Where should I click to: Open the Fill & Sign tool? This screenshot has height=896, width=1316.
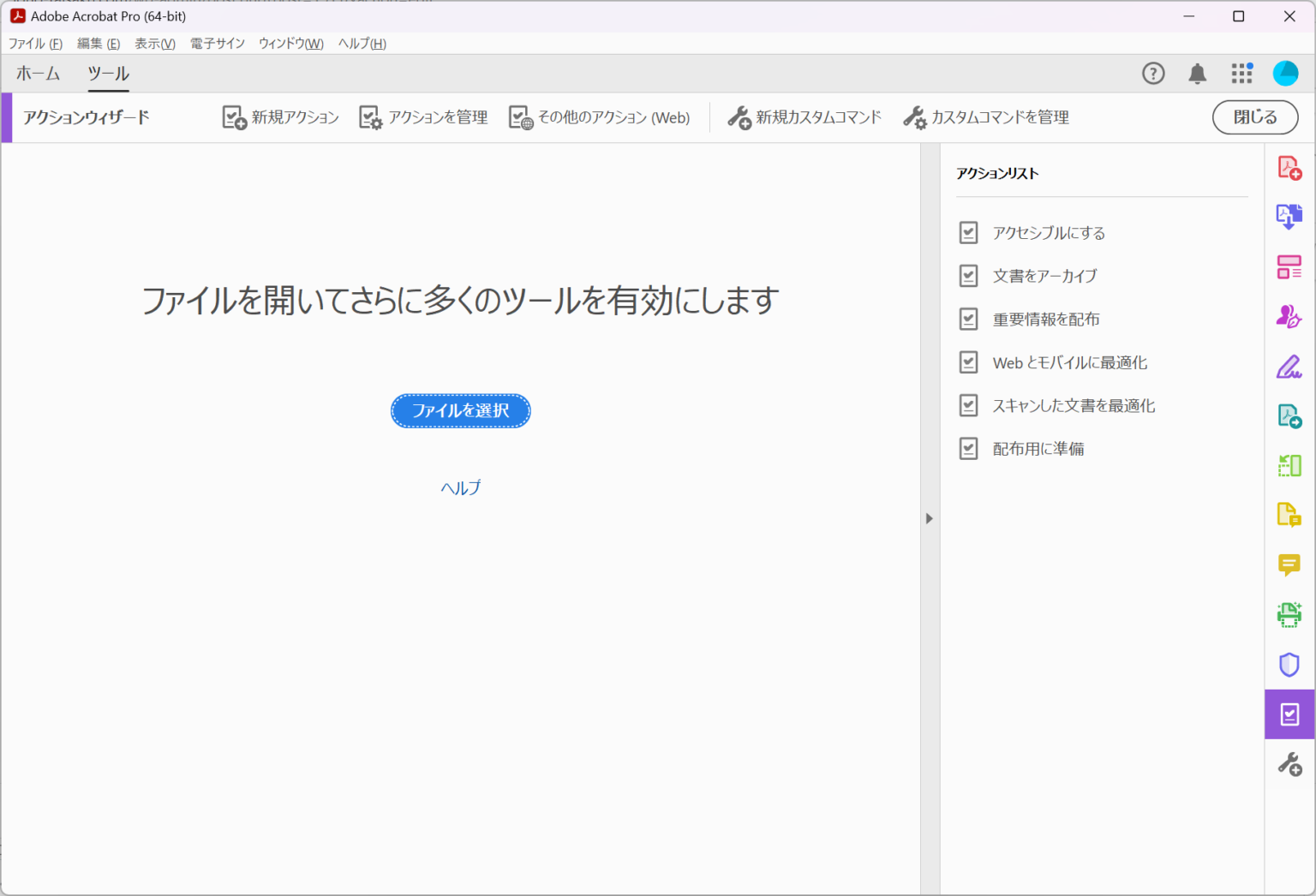click(x=1289, y=367)
